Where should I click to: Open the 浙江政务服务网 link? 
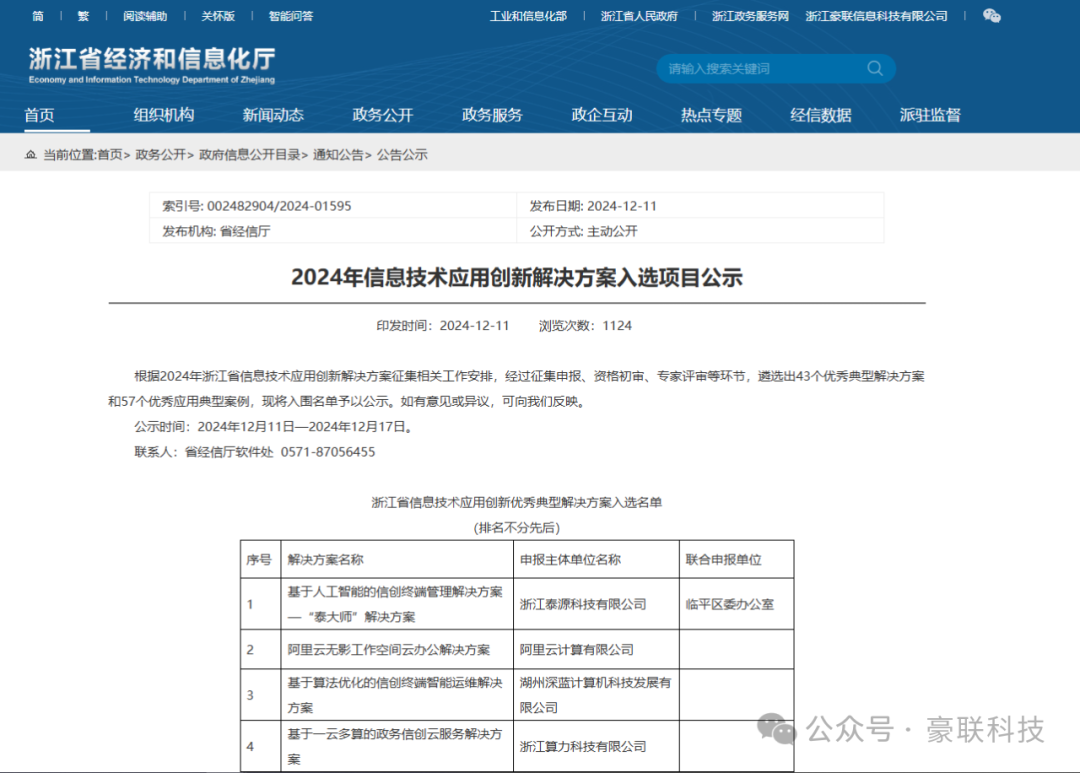point(750,16)
